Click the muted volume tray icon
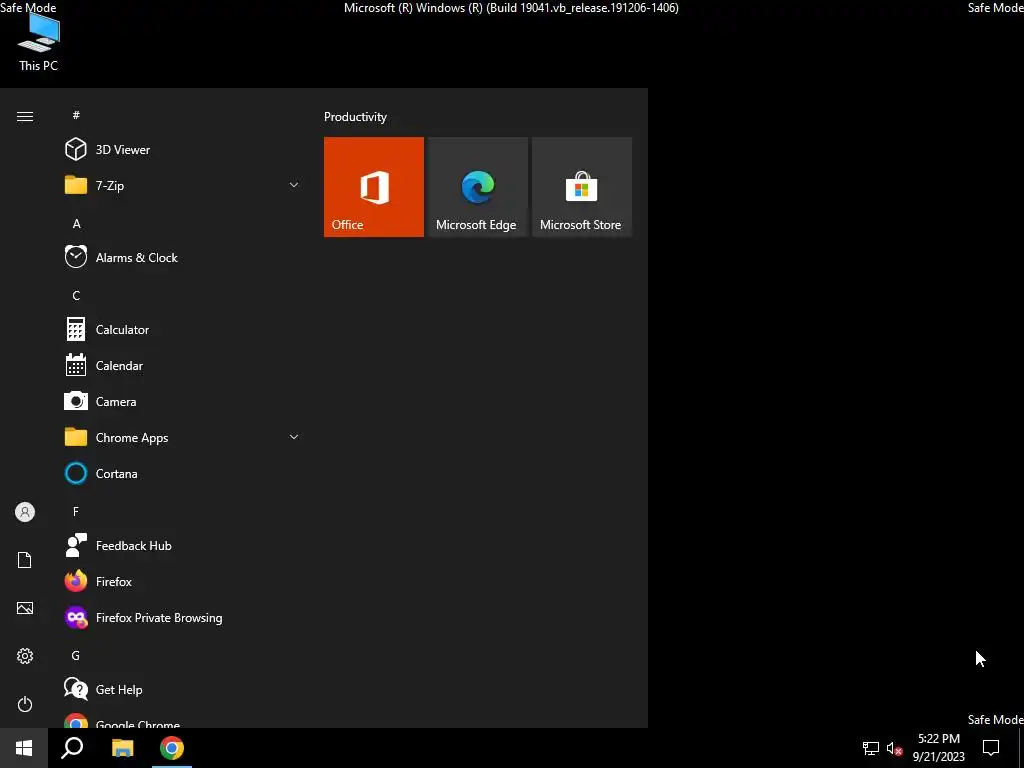This screenshot has width=1024, height=768. click(x=895, y=748)
